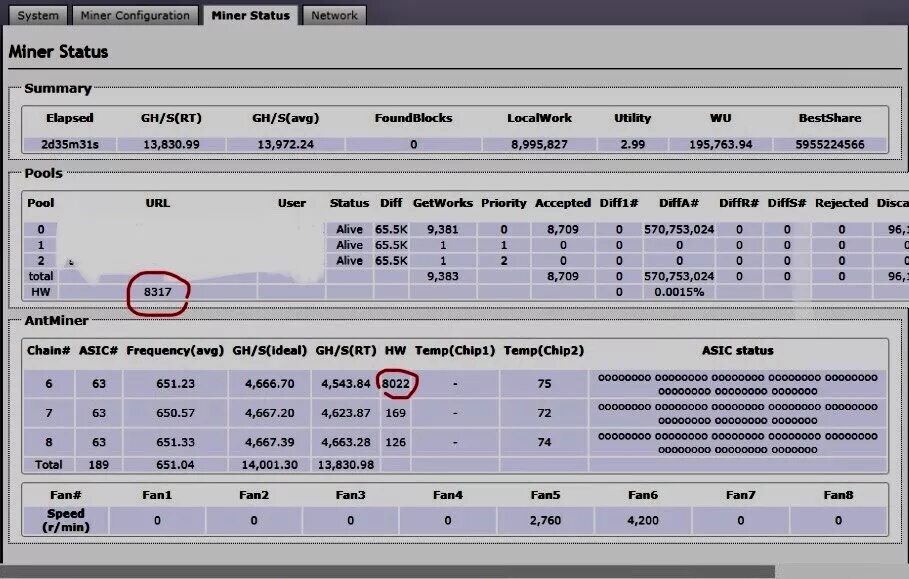This screenshot has height=579, width=909.
Task: Click chain 7 ideal hashrate 4,667.20
Action: (x=270, y=413)
